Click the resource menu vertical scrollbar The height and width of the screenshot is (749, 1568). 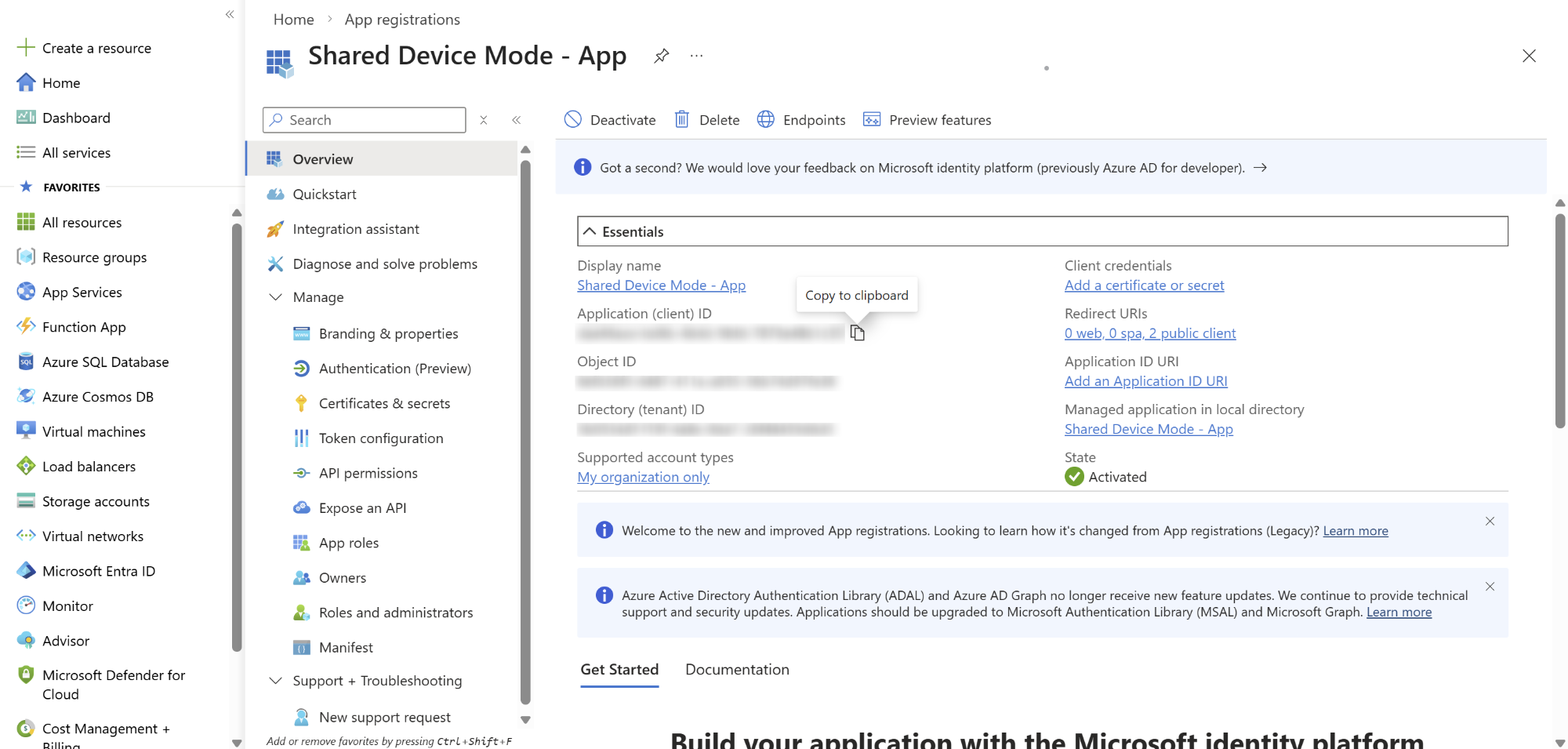click(x=525, y=431)
